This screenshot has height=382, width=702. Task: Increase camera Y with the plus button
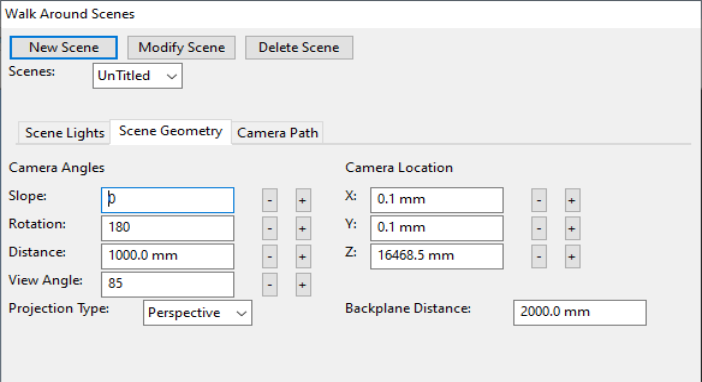[x=572, y=228]
